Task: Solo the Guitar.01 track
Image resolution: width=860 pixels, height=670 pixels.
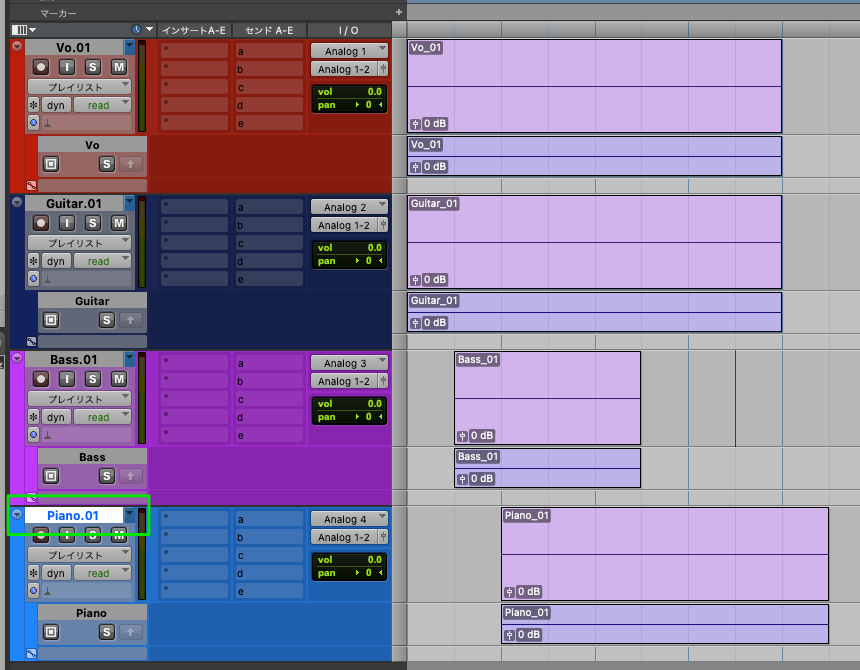Action: pyautogui.click(x=92, y=223)
